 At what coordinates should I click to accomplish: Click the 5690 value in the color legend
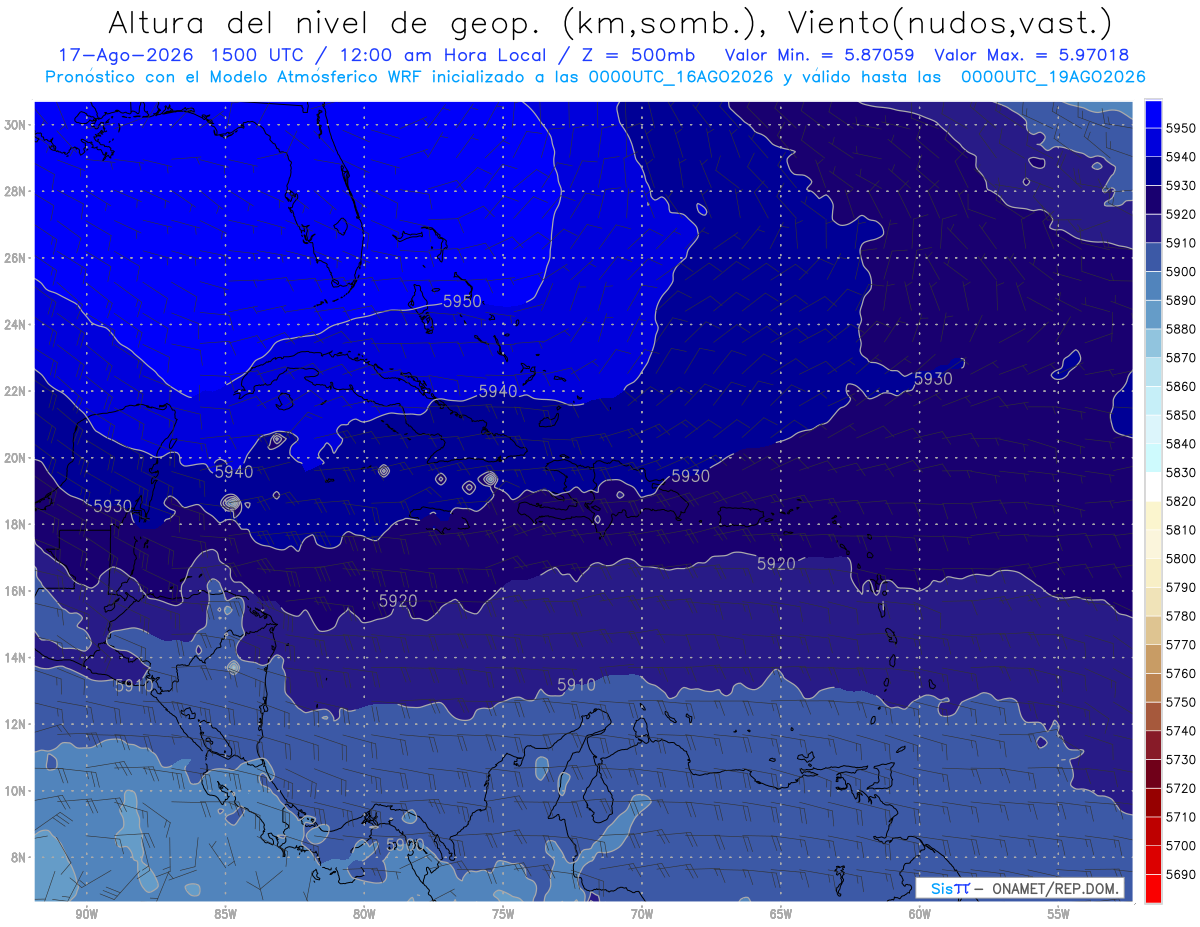pos(1181,874)
